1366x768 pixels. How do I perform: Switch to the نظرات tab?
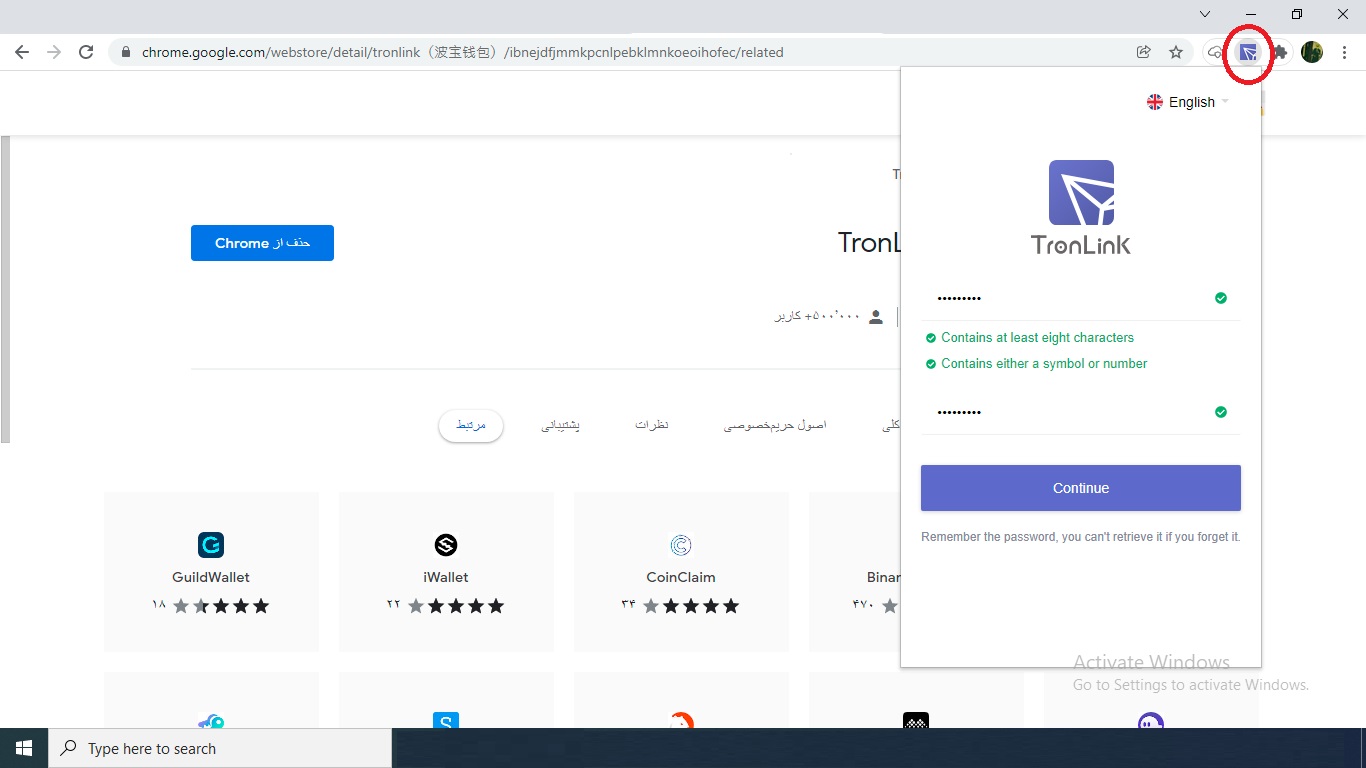point(651,425)
